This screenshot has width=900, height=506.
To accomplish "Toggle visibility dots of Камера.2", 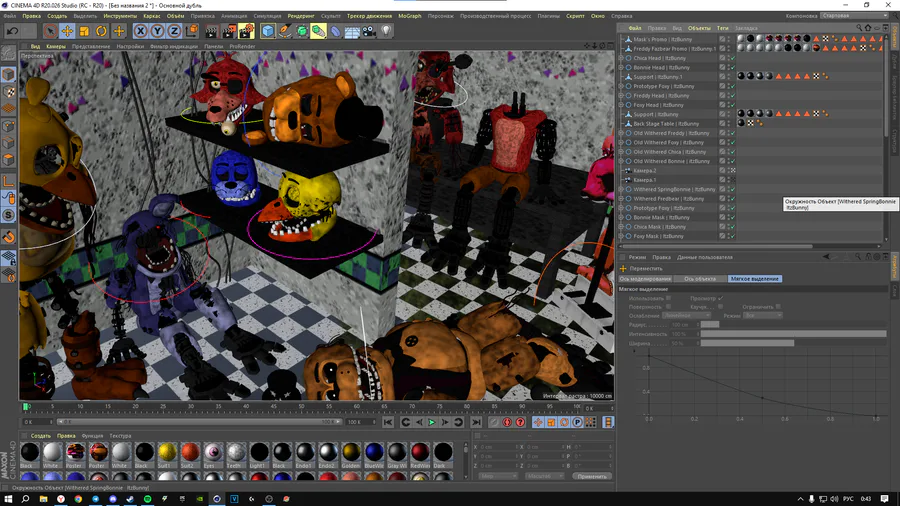I will 728,170.
